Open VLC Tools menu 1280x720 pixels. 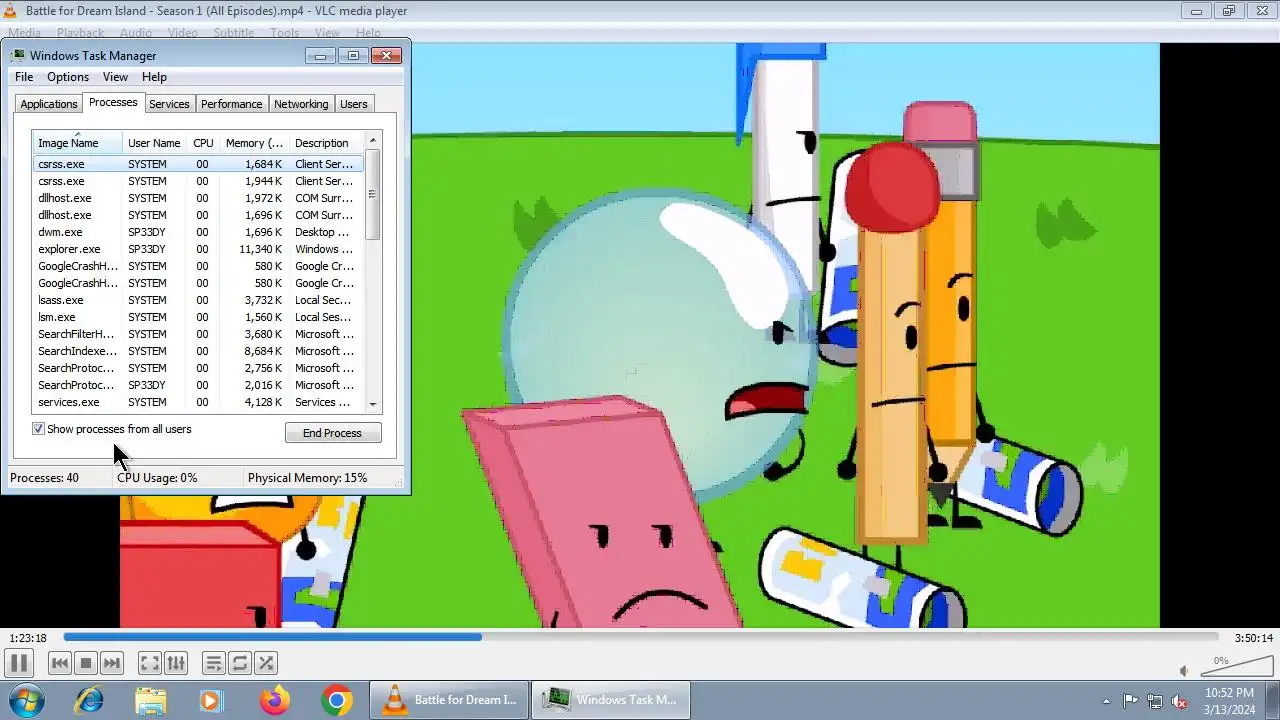click(x=284, y=33)
